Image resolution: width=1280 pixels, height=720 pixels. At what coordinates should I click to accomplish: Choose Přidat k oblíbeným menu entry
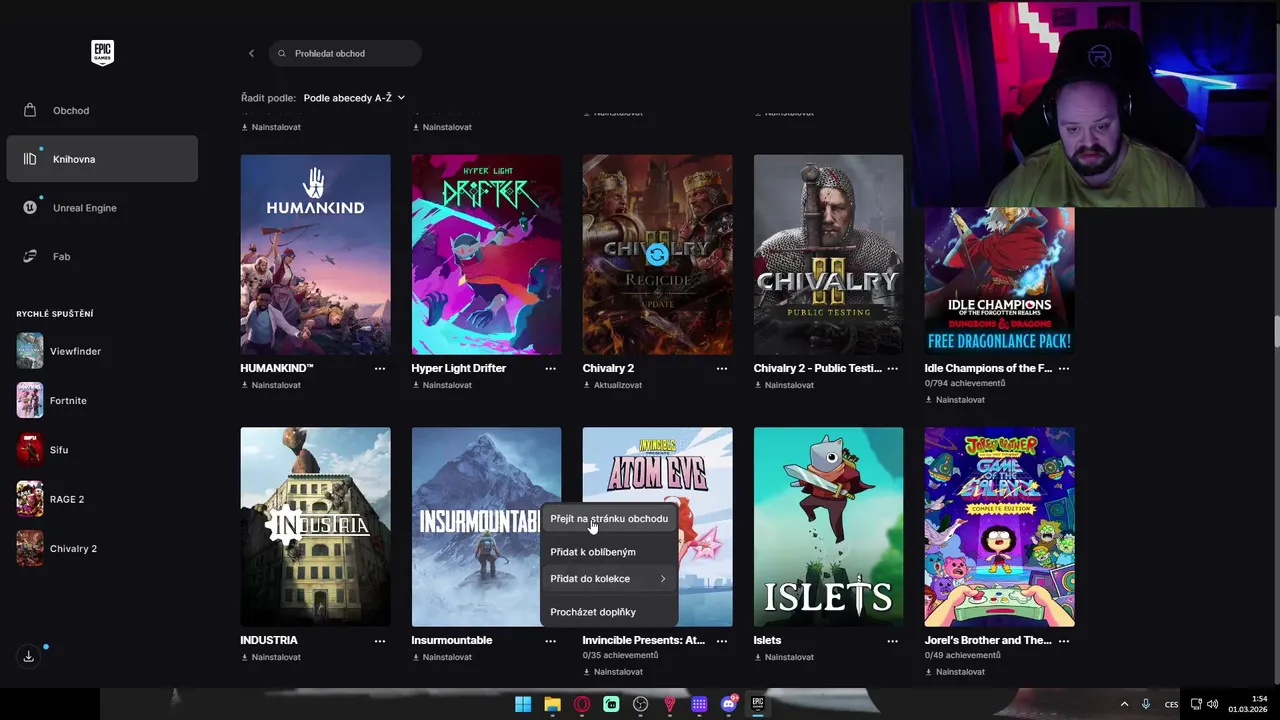click(x=609, y=552)
